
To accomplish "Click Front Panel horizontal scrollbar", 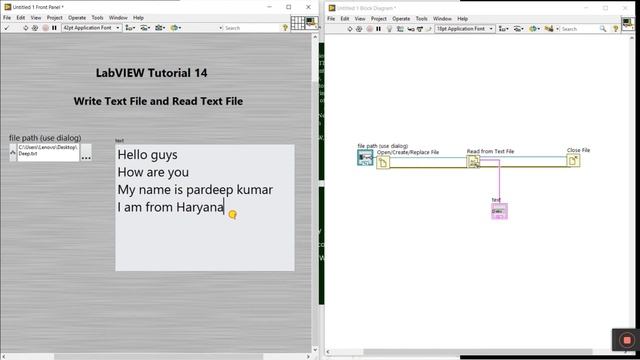I will 156,356.
